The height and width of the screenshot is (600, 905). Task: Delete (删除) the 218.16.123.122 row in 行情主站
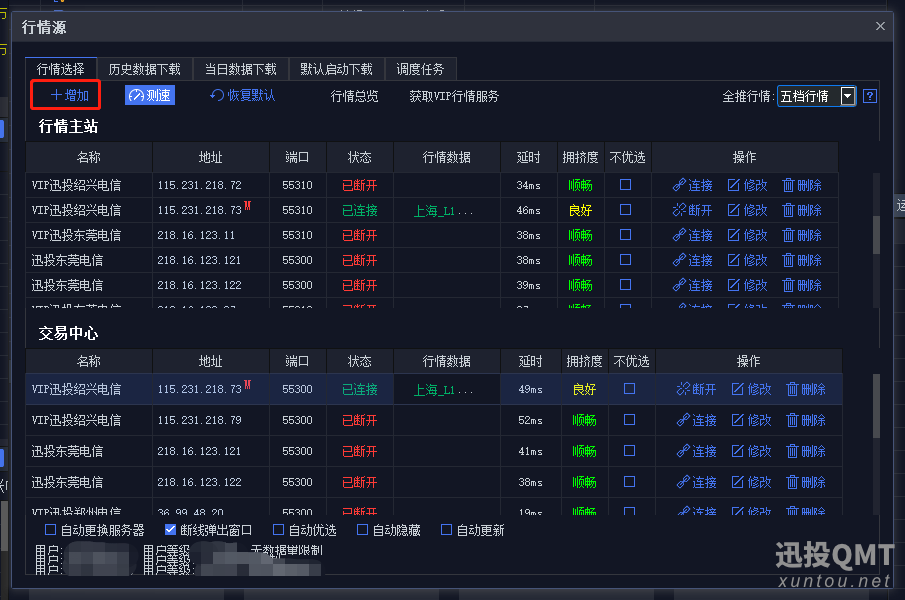click(802, 285)
